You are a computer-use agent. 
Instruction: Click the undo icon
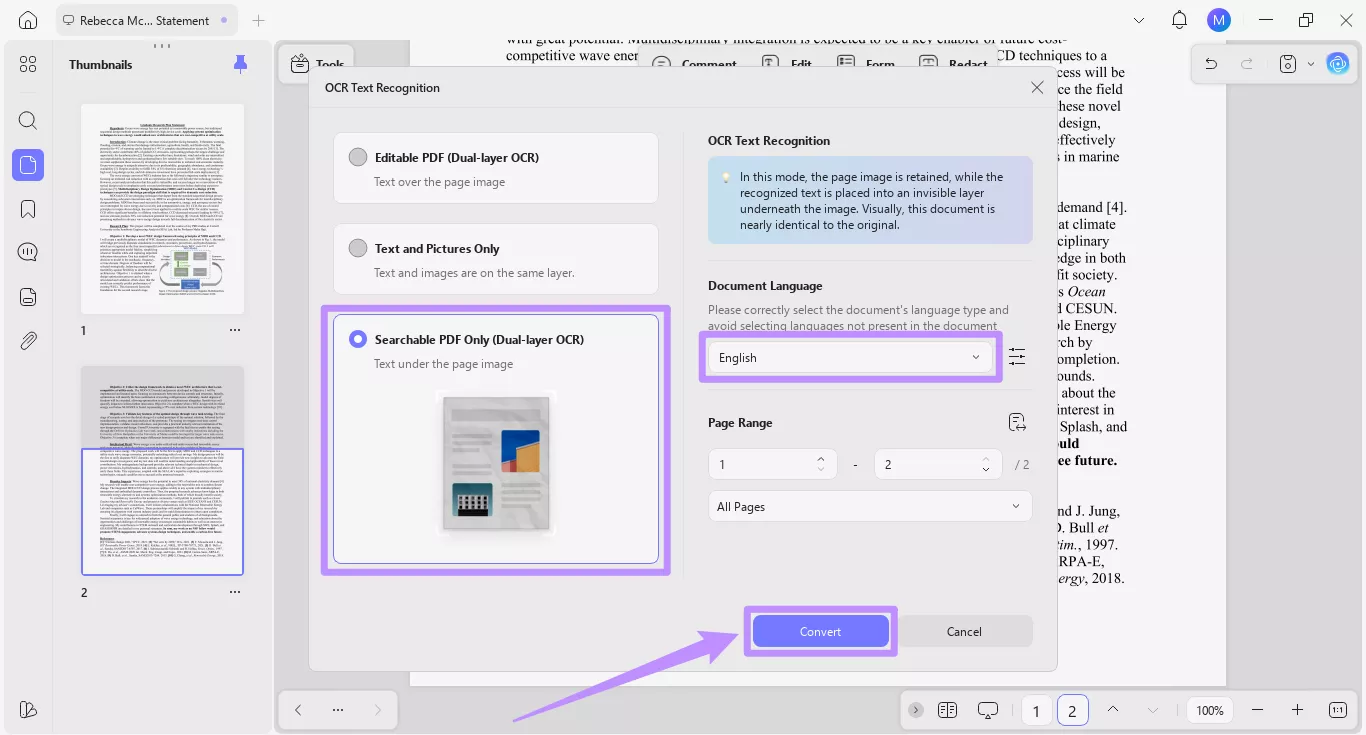pos(1211,63)
